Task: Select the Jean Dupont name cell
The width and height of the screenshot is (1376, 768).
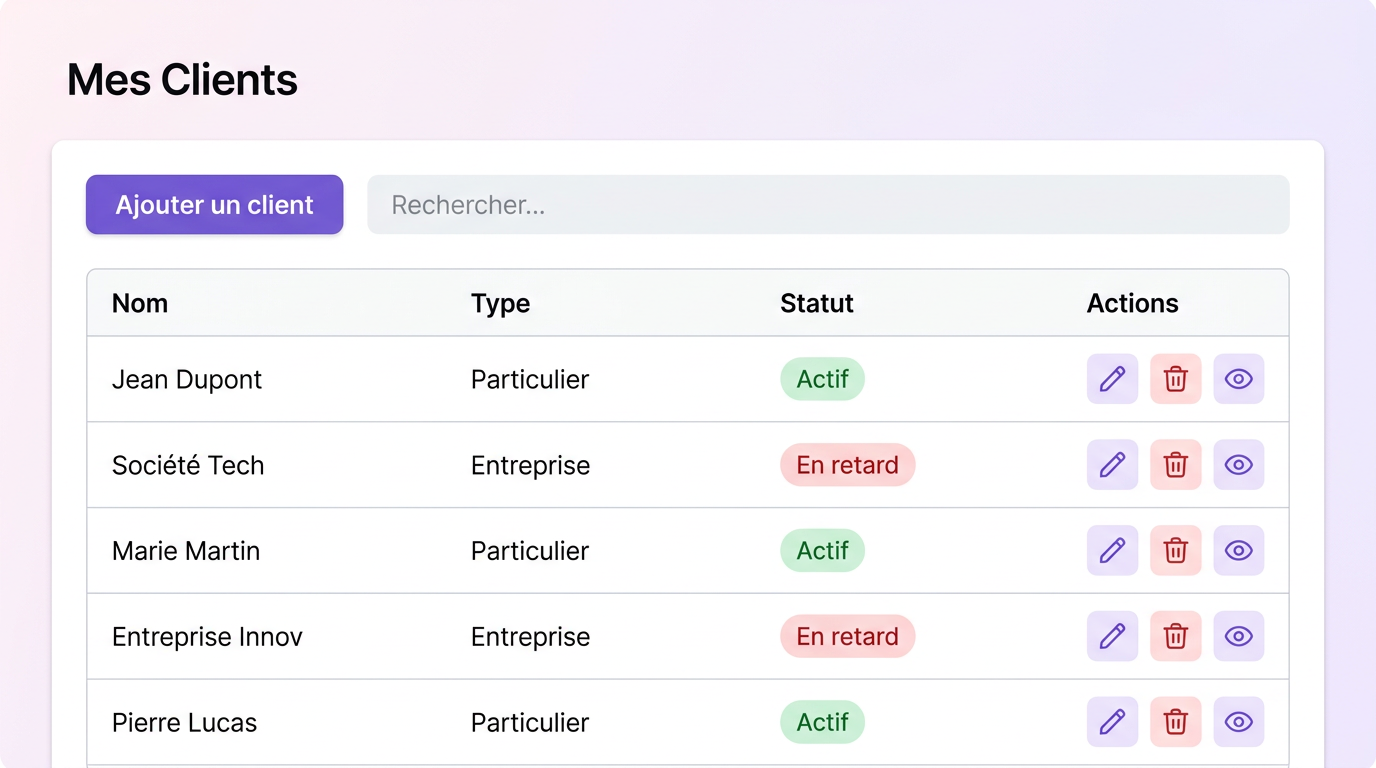Action: coord(187,379)
